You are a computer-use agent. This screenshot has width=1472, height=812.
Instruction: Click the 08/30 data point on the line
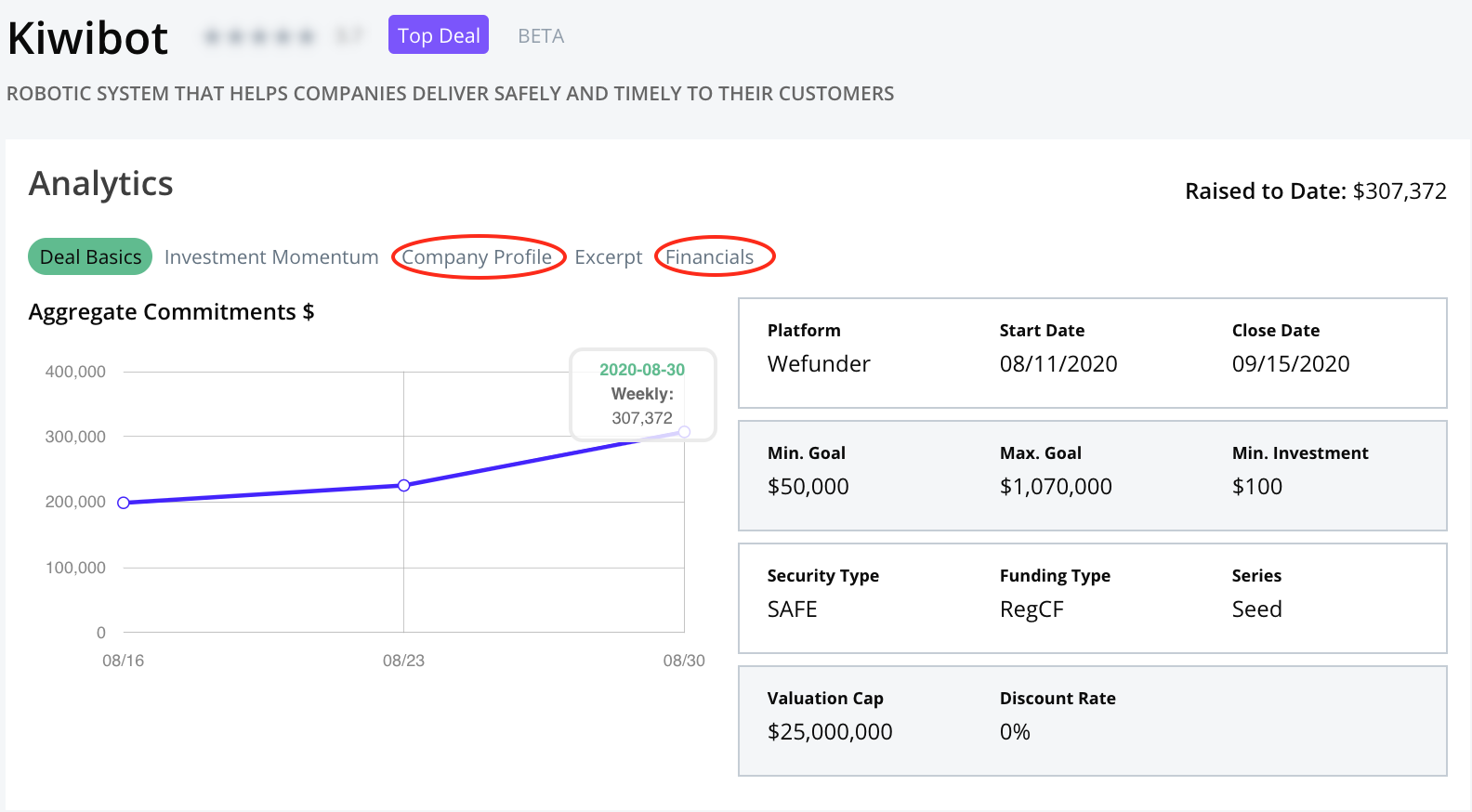pos(685,432)
